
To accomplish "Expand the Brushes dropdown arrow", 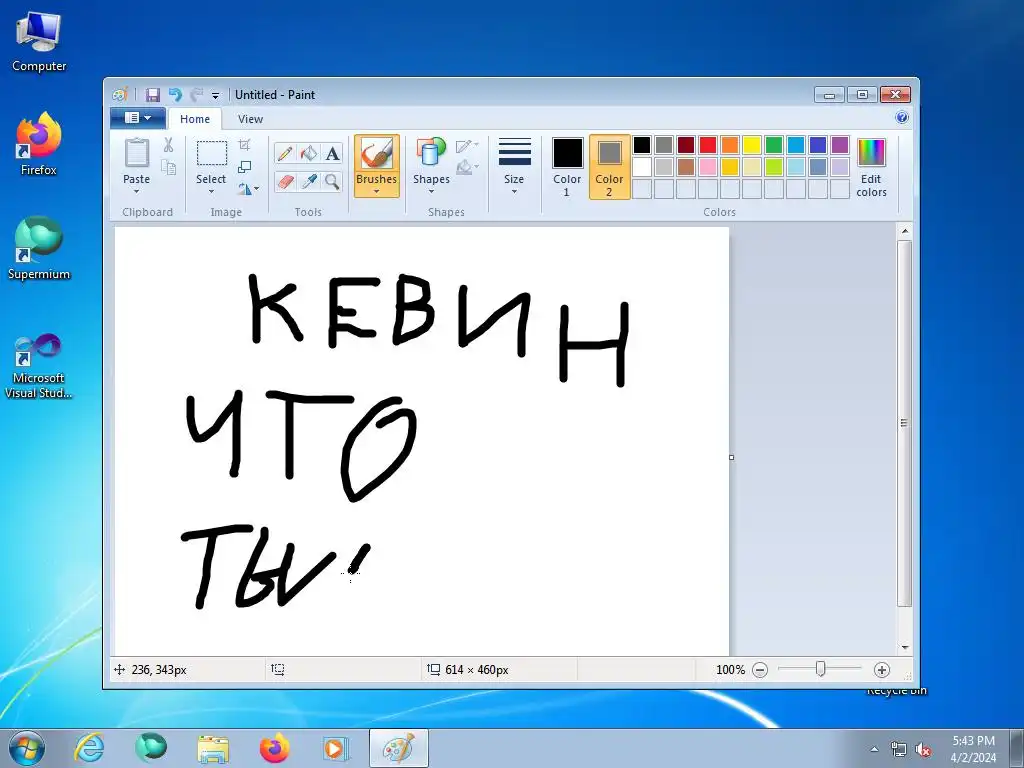I will coord(377,191).
